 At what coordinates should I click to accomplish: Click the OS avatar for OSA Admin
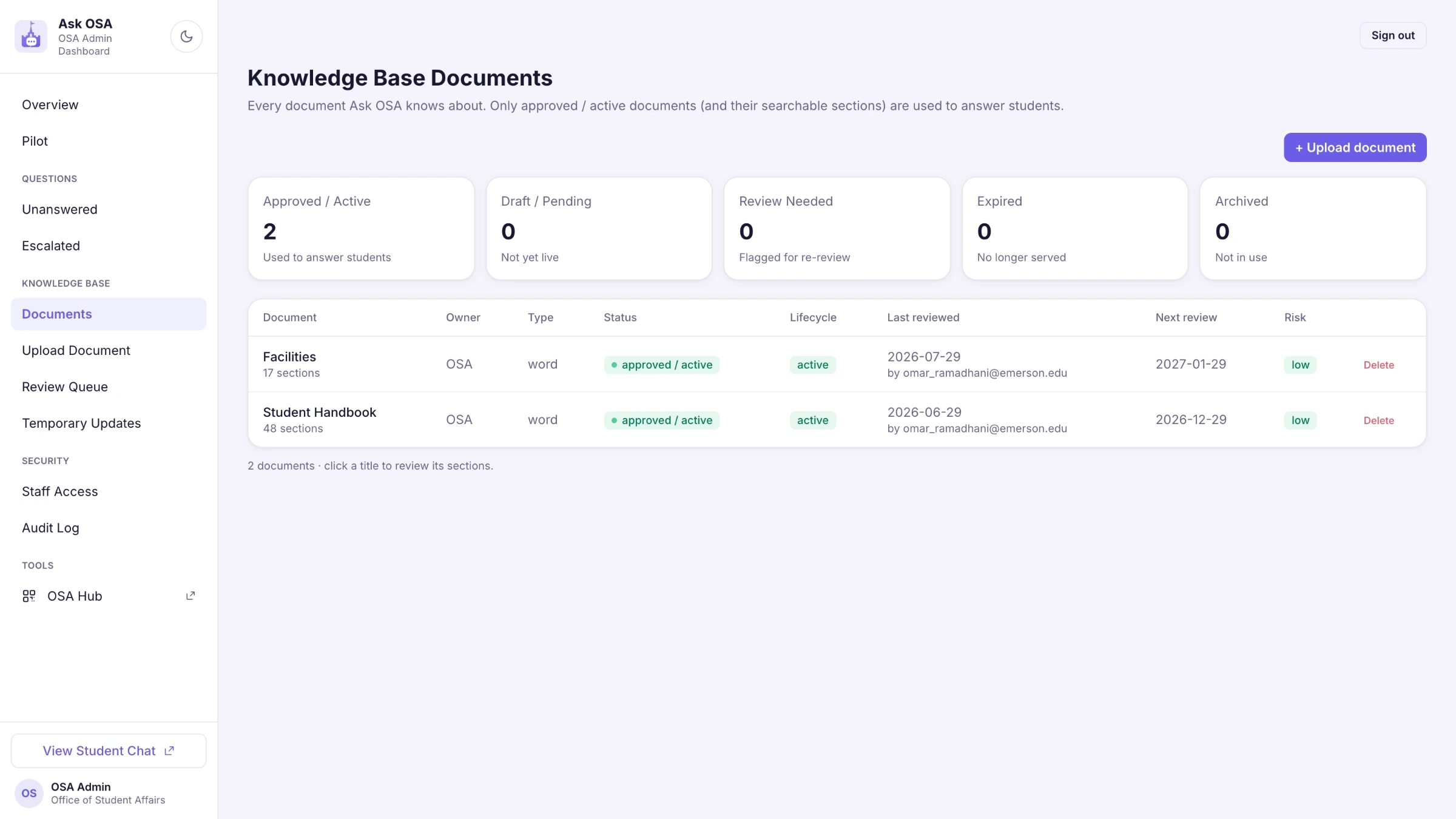(x=29, y=793)
